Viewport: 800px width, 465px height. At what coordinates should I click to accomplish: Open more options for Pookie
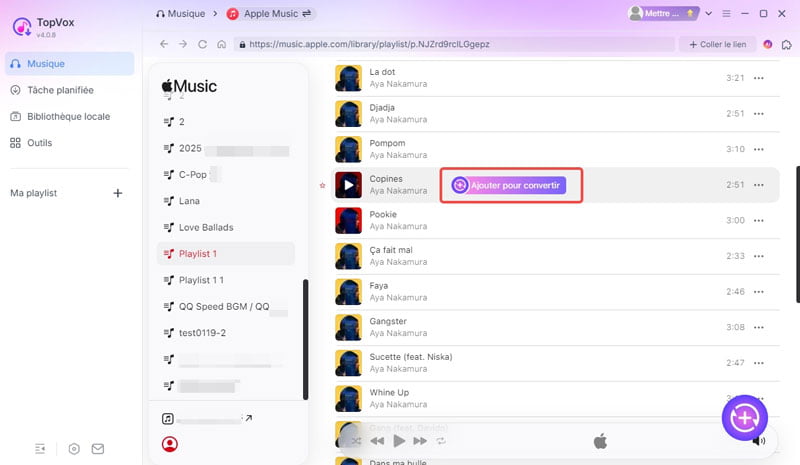click(x=759, y=221)
